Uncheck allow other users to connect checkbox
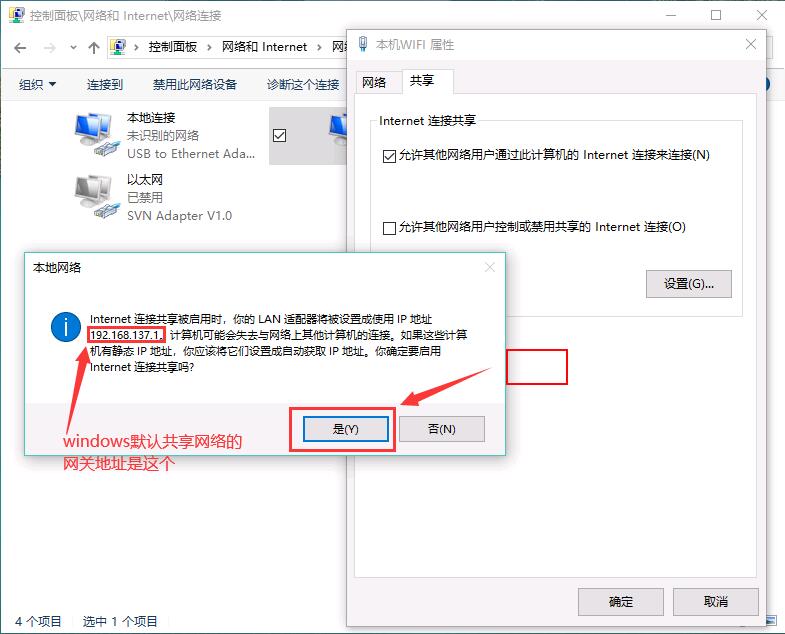785x634 pixels. [389, 156]
